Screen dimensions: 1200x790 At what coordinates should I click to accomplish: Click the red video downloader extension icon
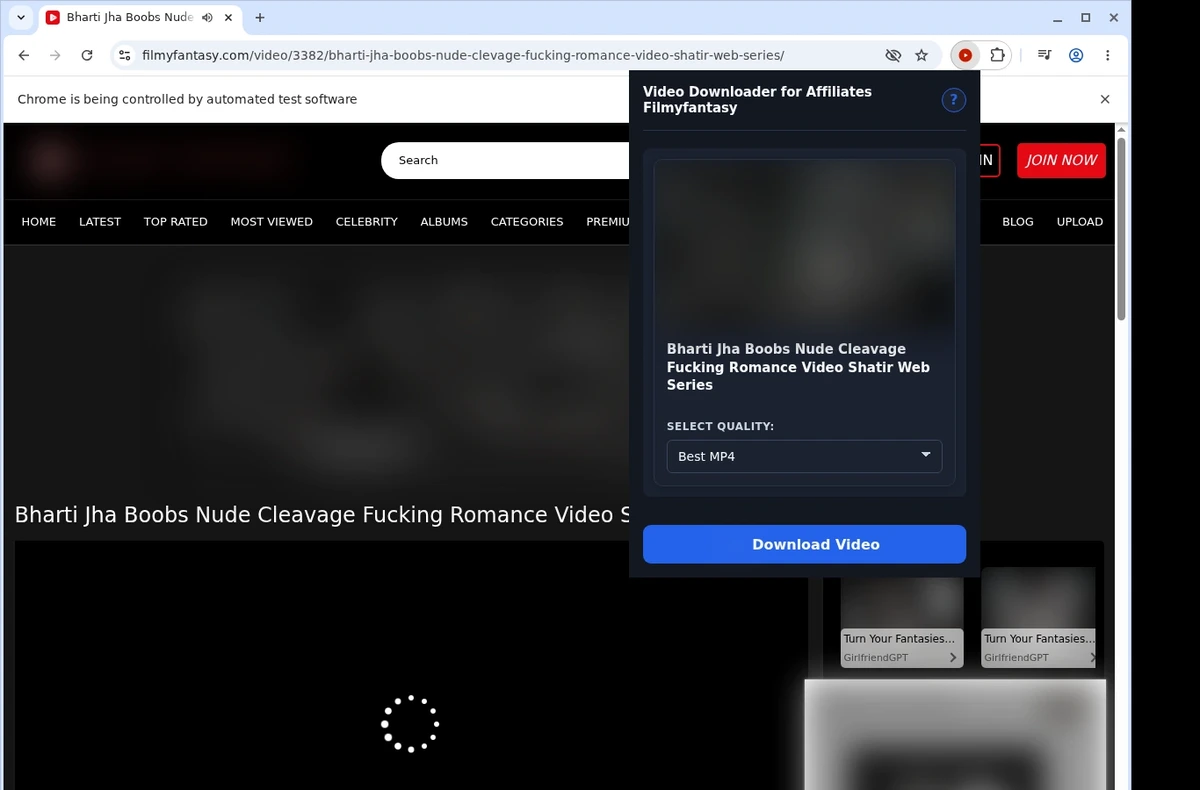coord(965,56)
